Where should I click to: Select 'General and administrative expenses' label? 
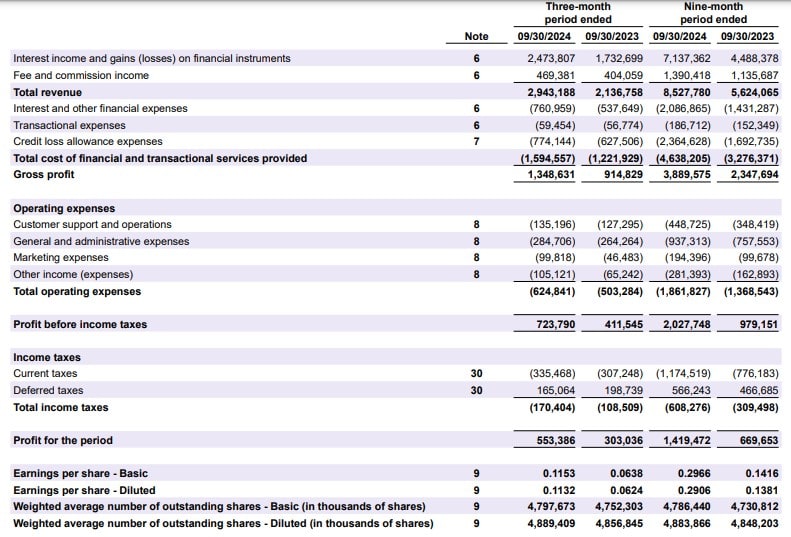point(101,242)
